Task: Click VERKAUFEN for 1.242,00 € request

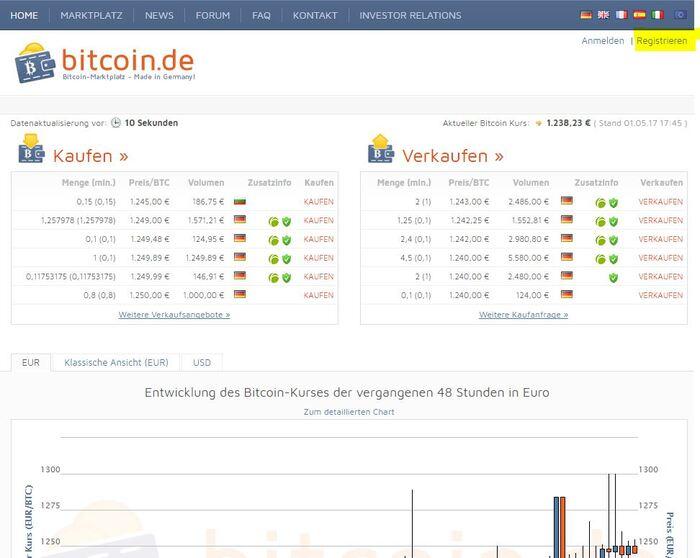Action: click(x=661, y=239)
